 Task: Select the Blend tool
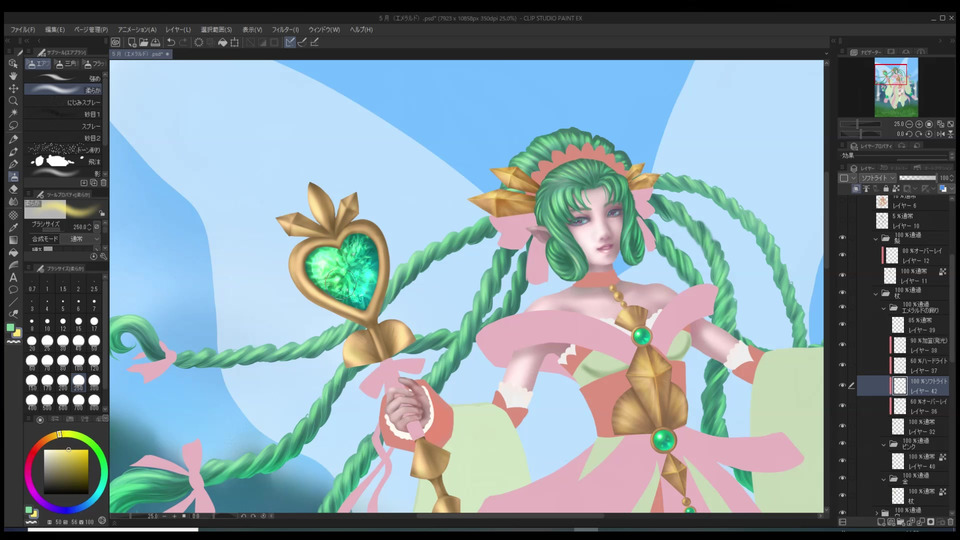(x=13, y=202)
